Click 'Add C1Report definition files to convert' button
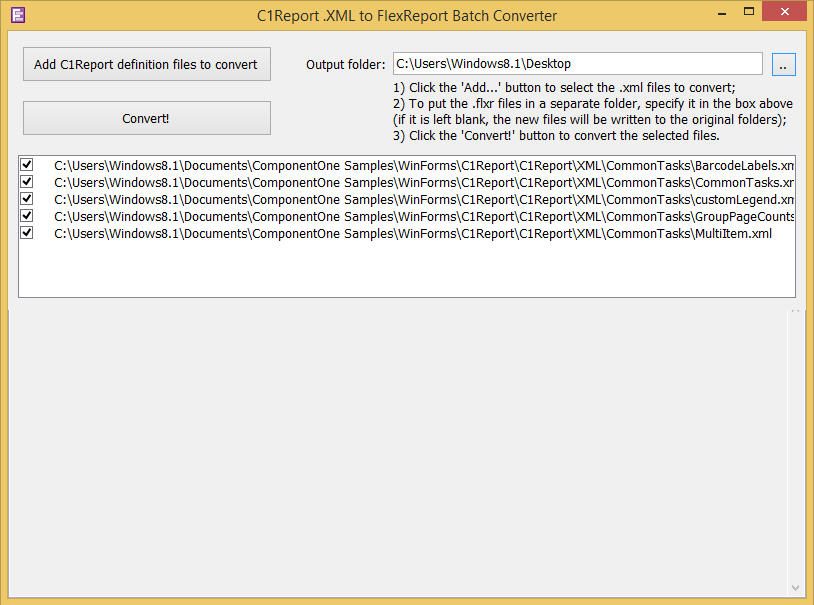 pos(147,64)
